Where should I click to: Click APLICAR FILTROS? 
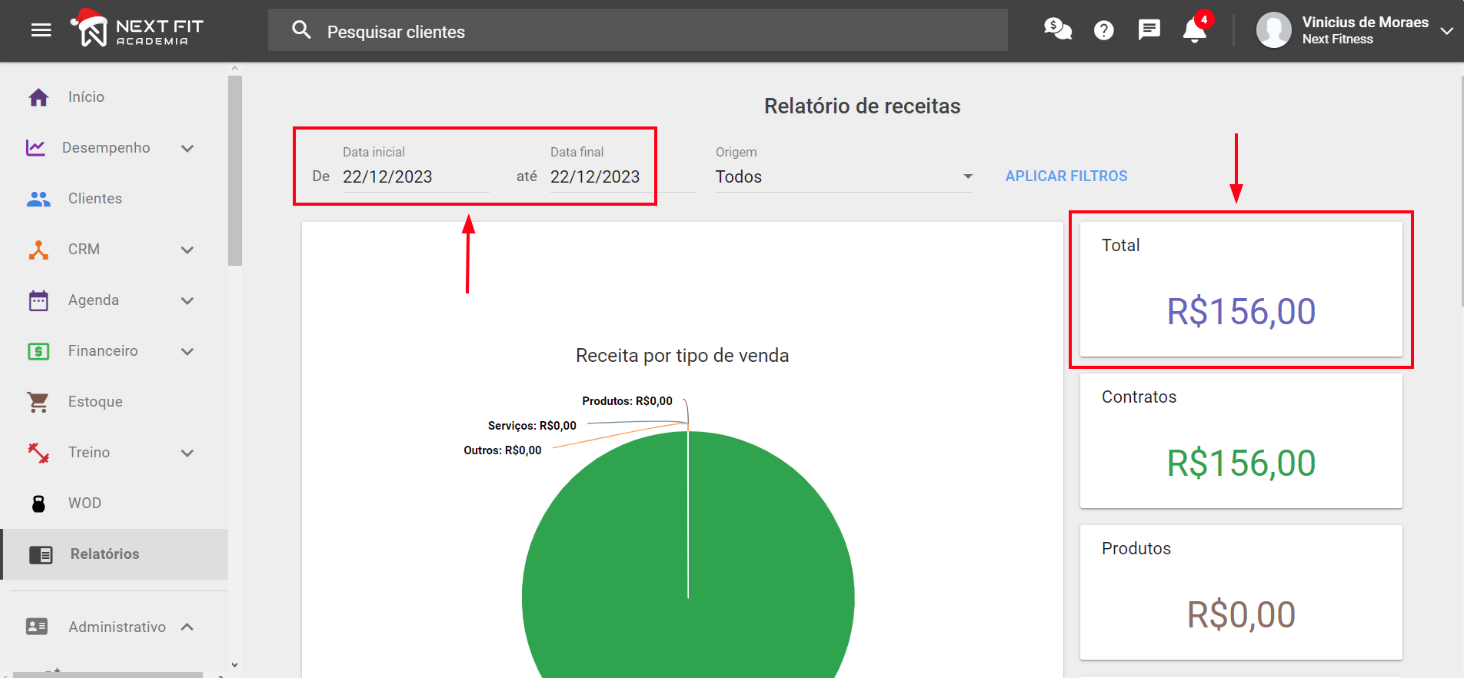pyautogui.click(x=1066, y=176)
